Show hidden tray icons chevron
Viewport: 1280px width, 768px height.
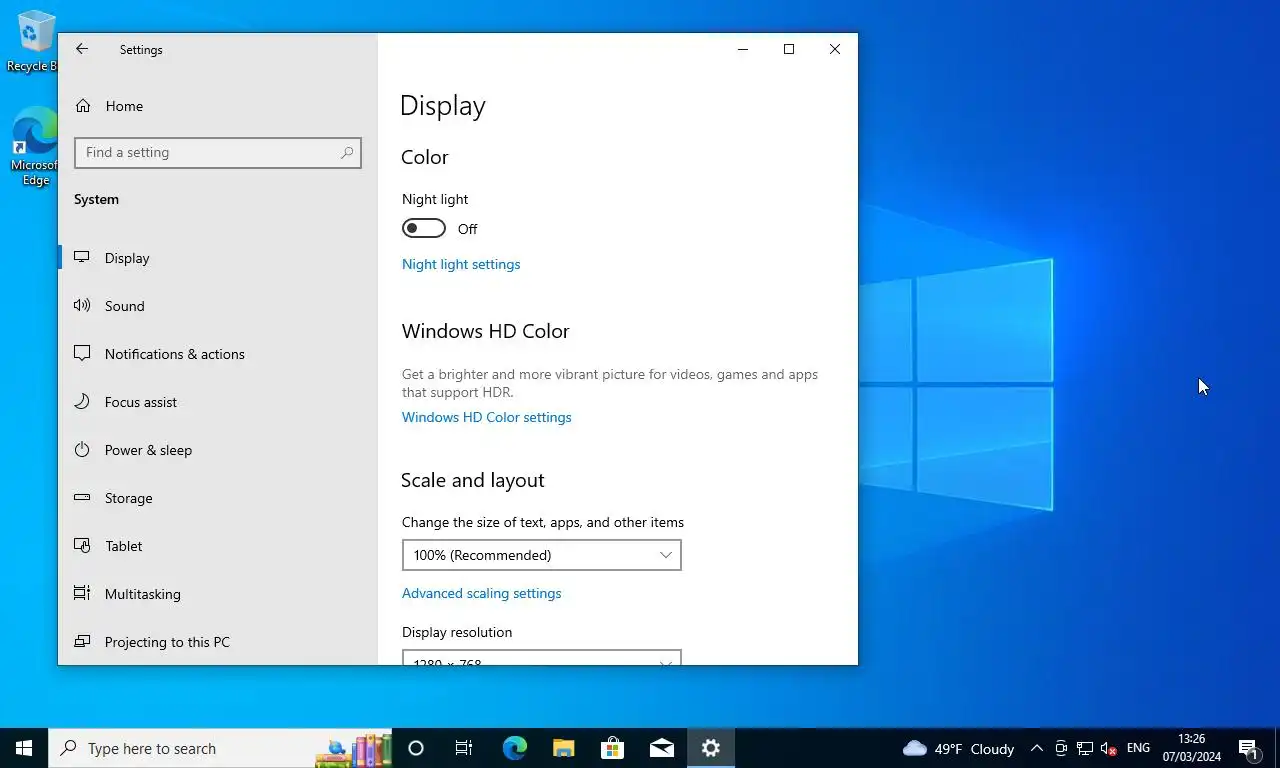coord(1037,748)
